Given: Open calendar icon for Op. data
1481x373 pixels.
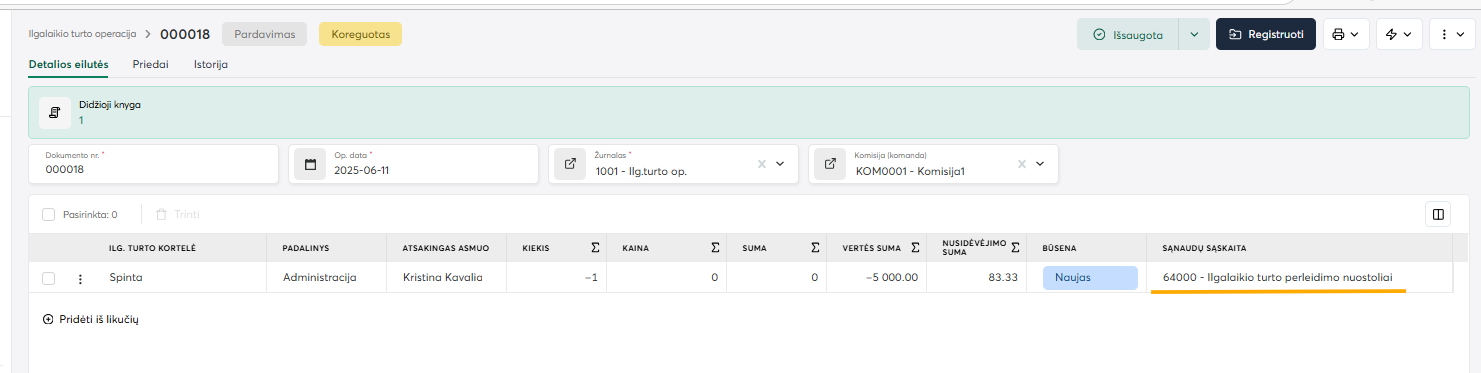Looking at the screenshot, I should point(310,164).
